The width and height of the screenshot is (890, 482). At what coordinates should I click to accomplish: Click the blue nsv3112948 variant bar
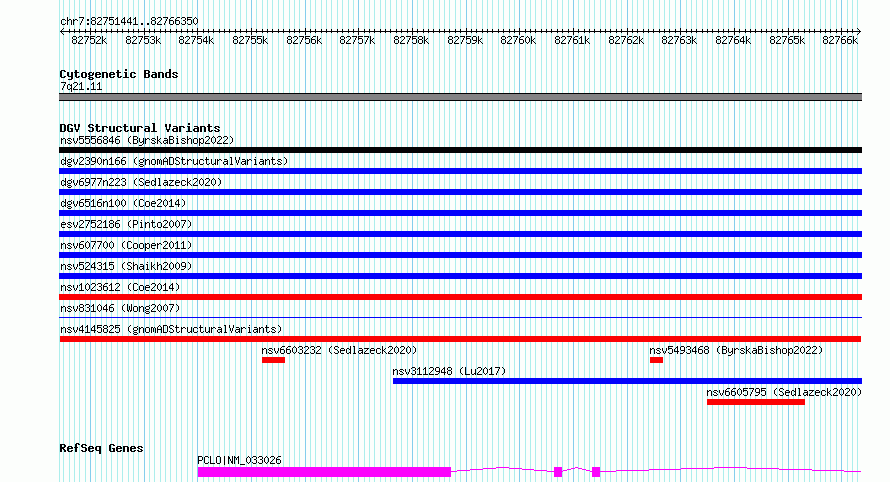coord(627,381)
